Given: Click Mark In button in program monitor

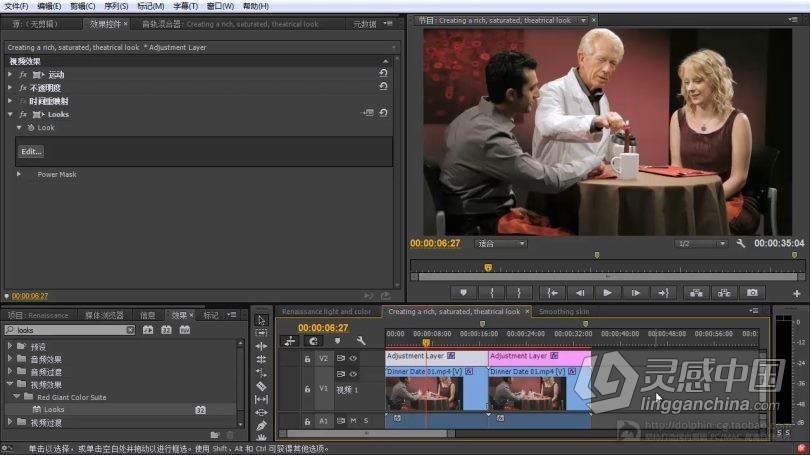Looking at the screenshot, I should click(x=492, y=293).
